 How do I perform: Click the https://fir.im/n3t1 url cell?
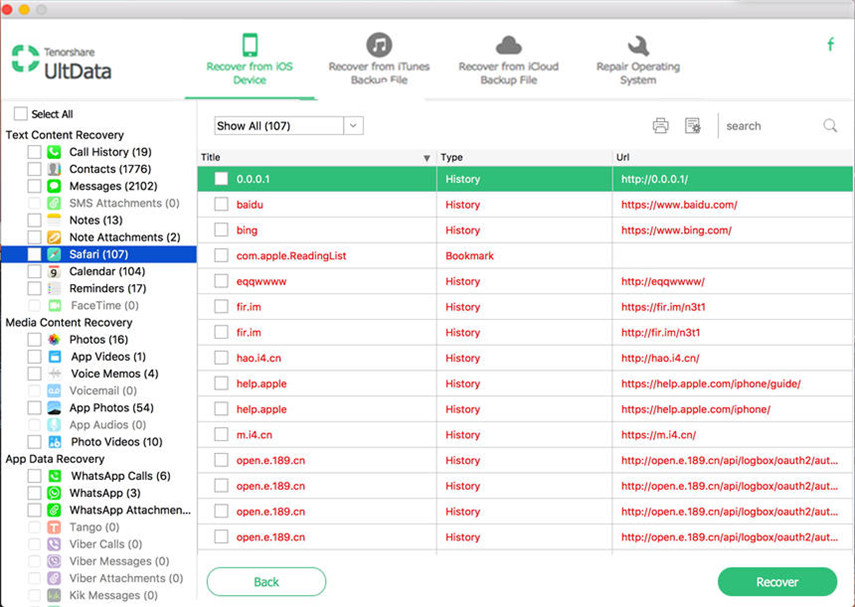[663, 306]
